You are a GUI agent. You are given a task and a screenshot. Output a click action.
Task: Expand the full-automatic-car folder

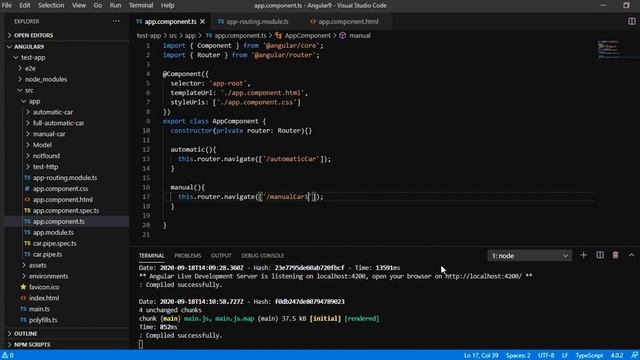point(58,123)
